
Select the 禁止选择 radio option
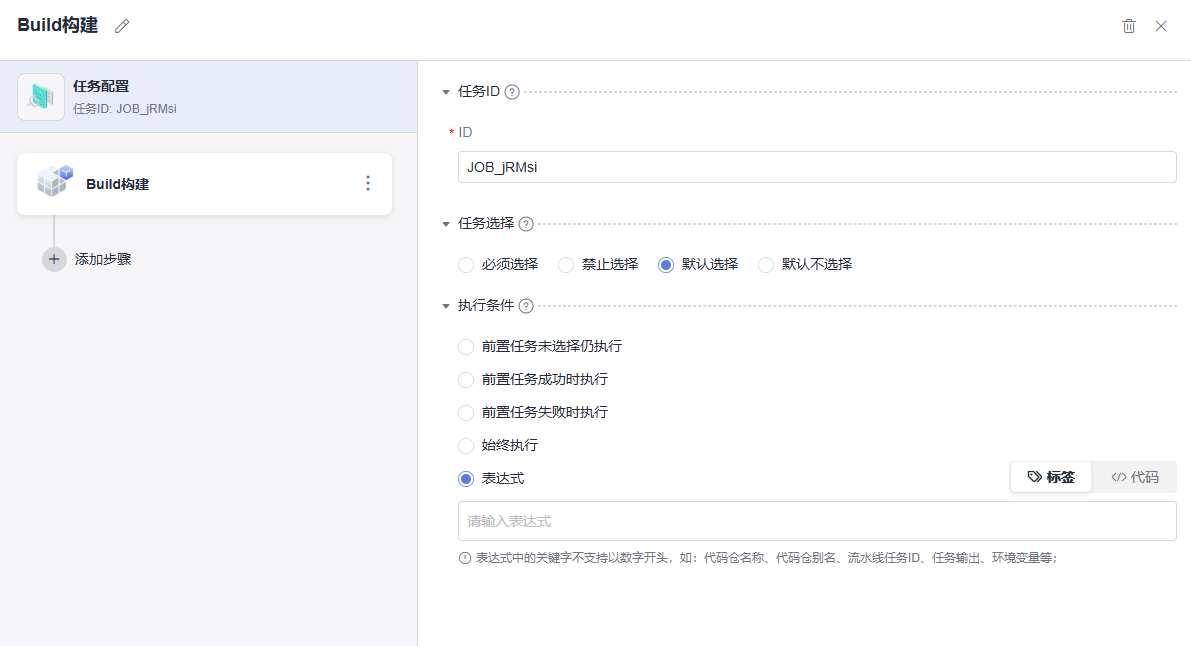click(566, 265)
